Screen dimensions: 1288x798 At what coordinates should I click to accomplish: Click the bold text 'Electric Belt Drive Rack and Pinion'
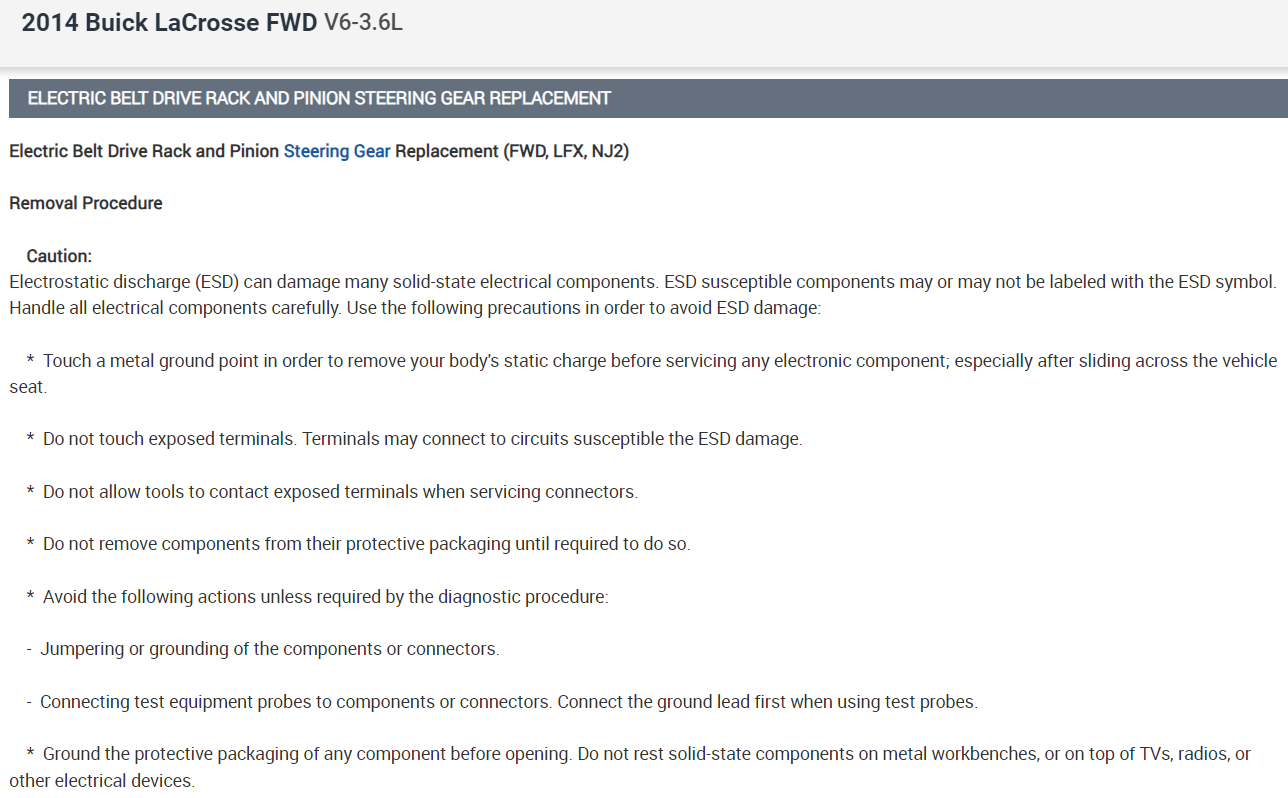click(144, 152)
